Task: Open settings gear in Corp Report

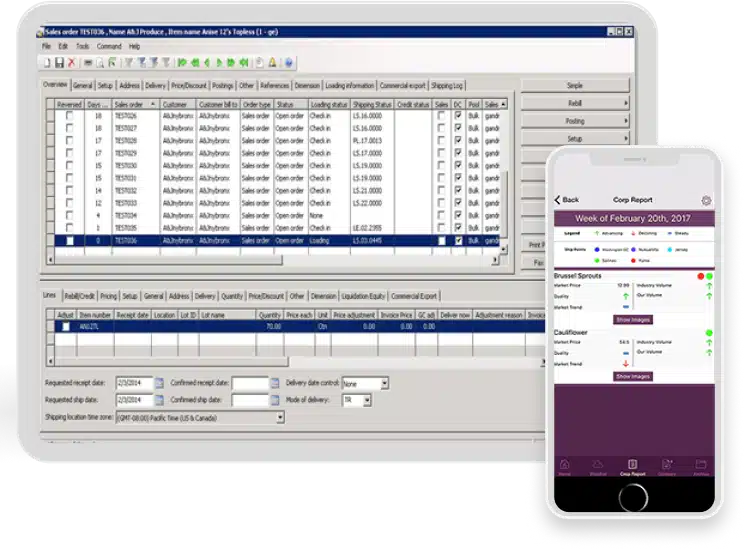Action: coord(706,200)
